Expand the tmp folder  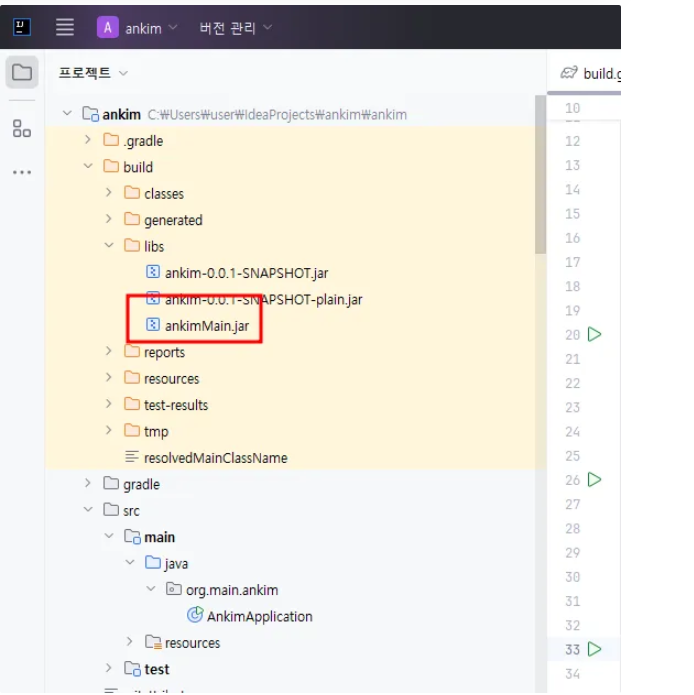[x=109, y=430]
